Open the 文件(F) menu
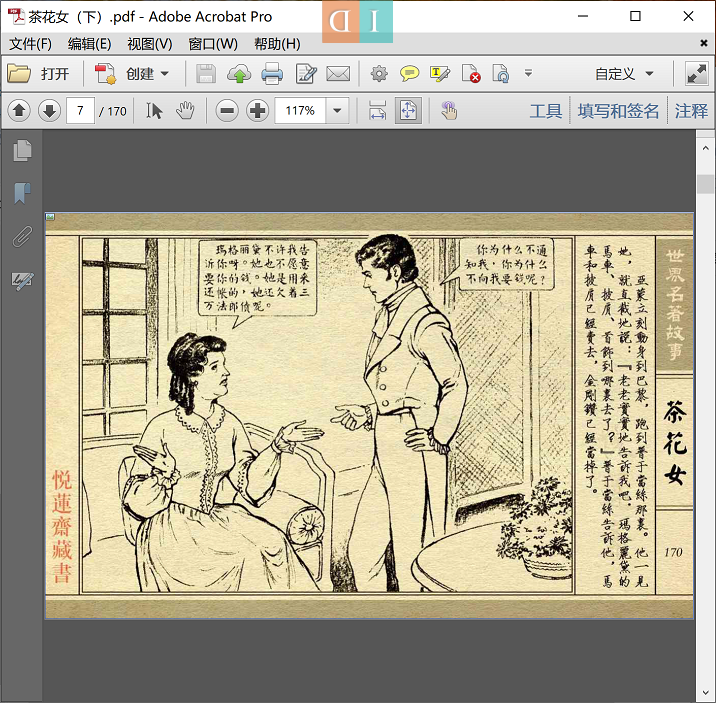 (30, 44)
